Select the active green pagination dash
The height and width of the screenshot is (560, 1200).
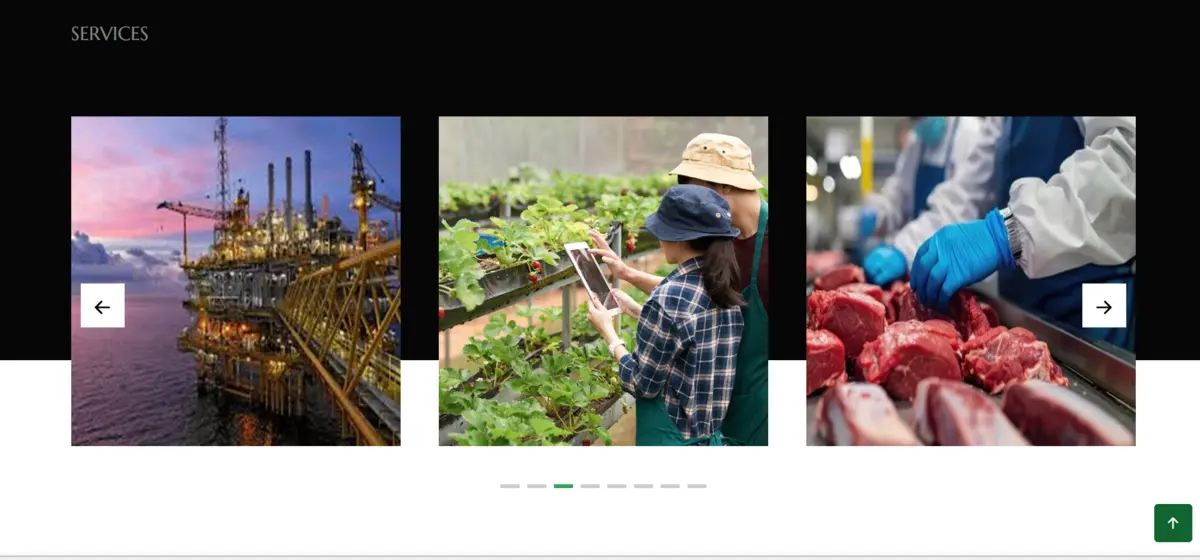pyautogui.click(x=563, y=486)
